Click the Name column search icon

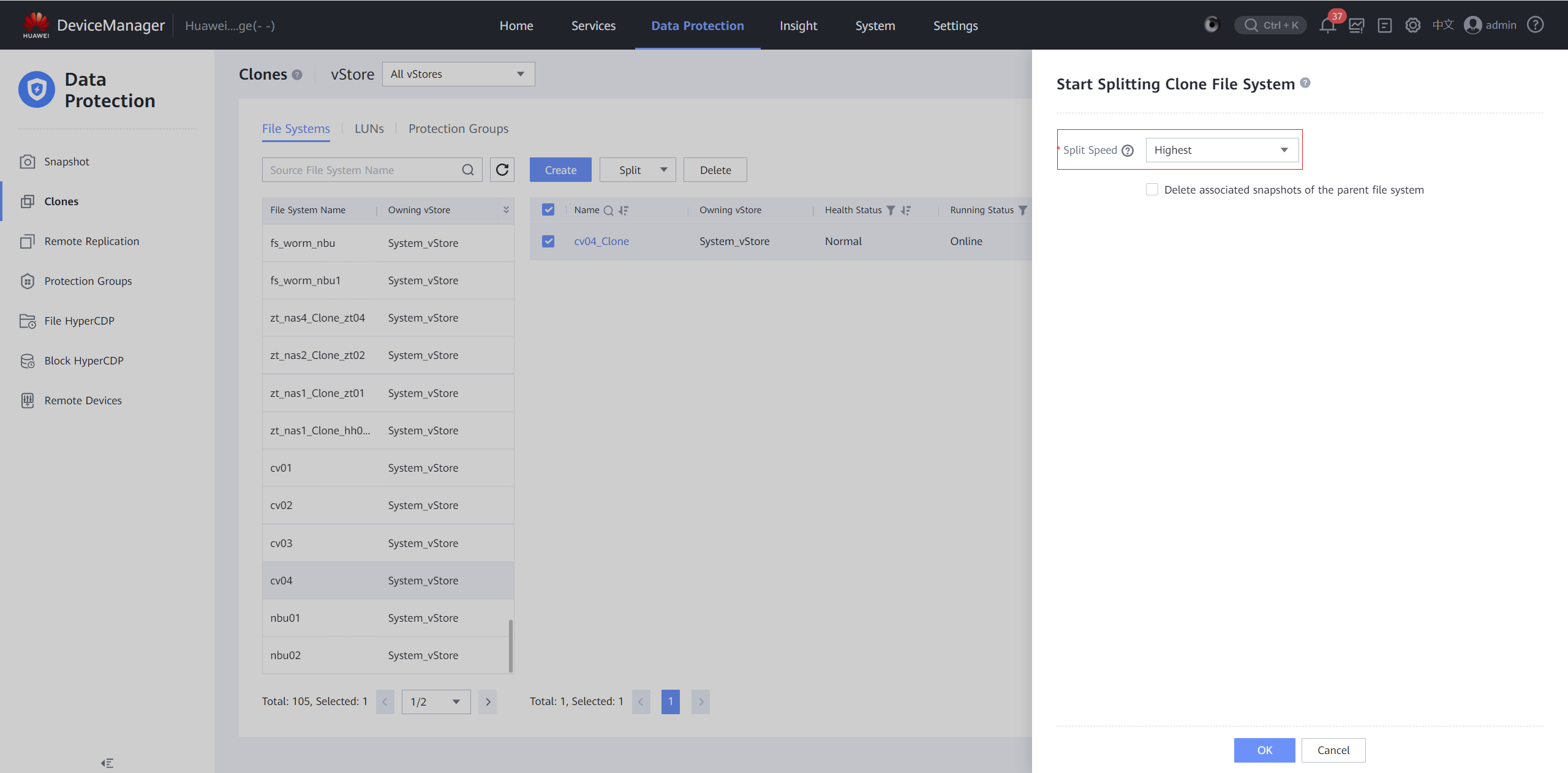click(608, 210)
